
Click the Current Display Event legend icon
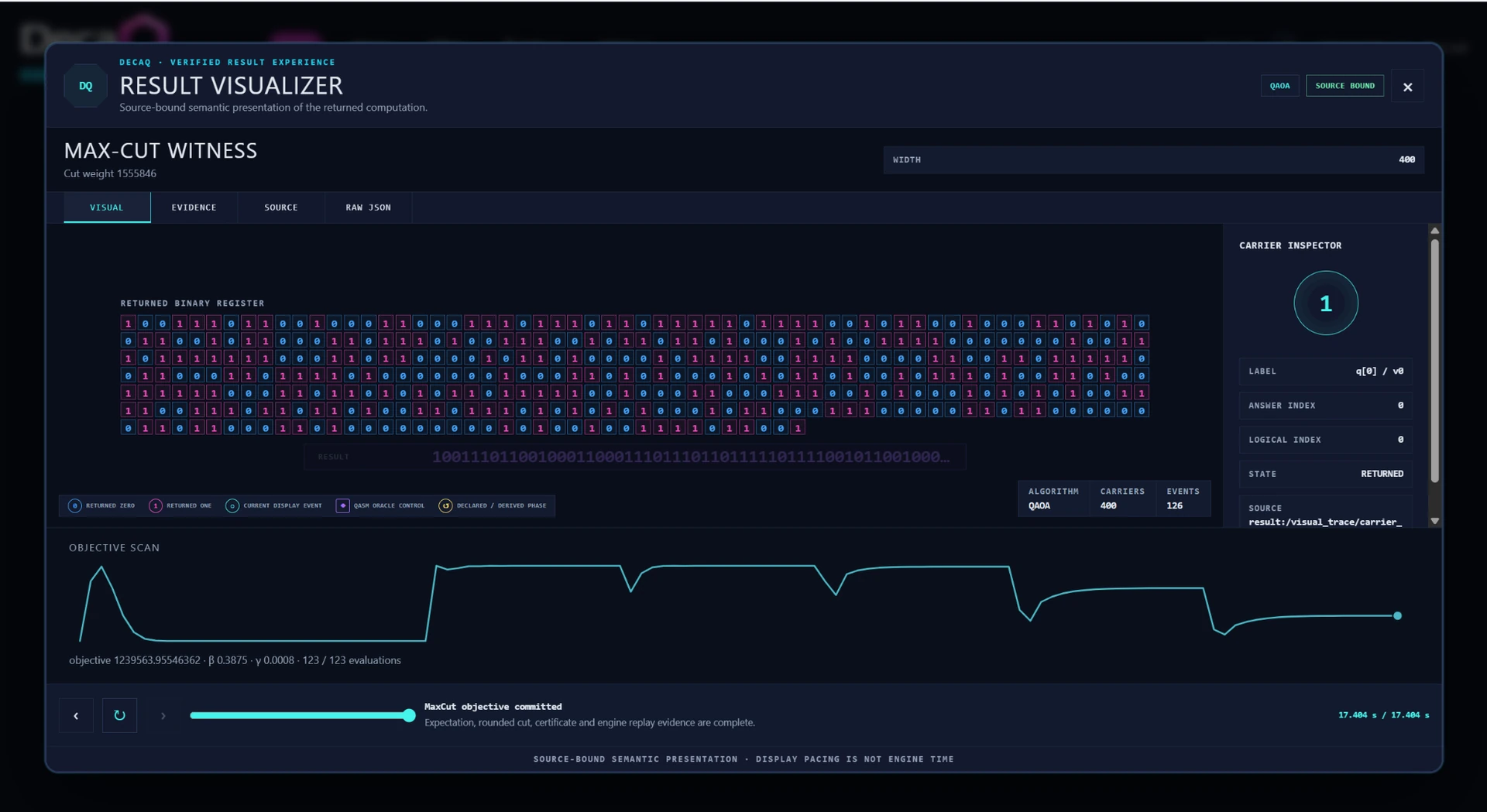click(232, 505)
